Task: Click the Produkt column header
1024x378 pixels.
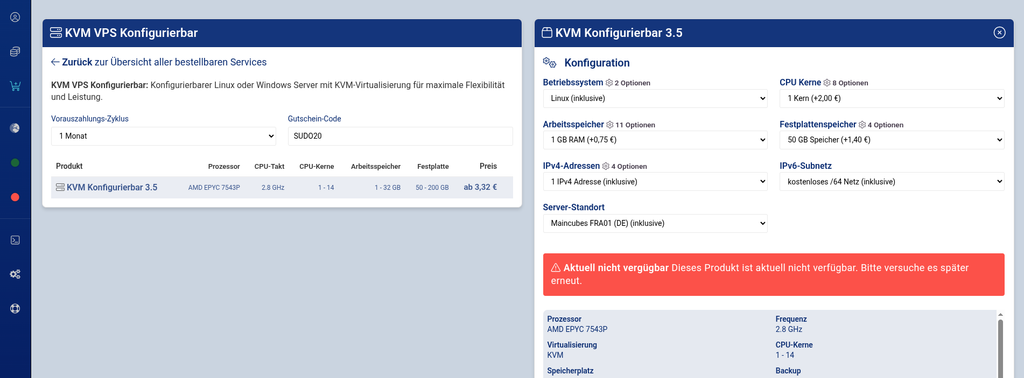Action: [69, 166]
